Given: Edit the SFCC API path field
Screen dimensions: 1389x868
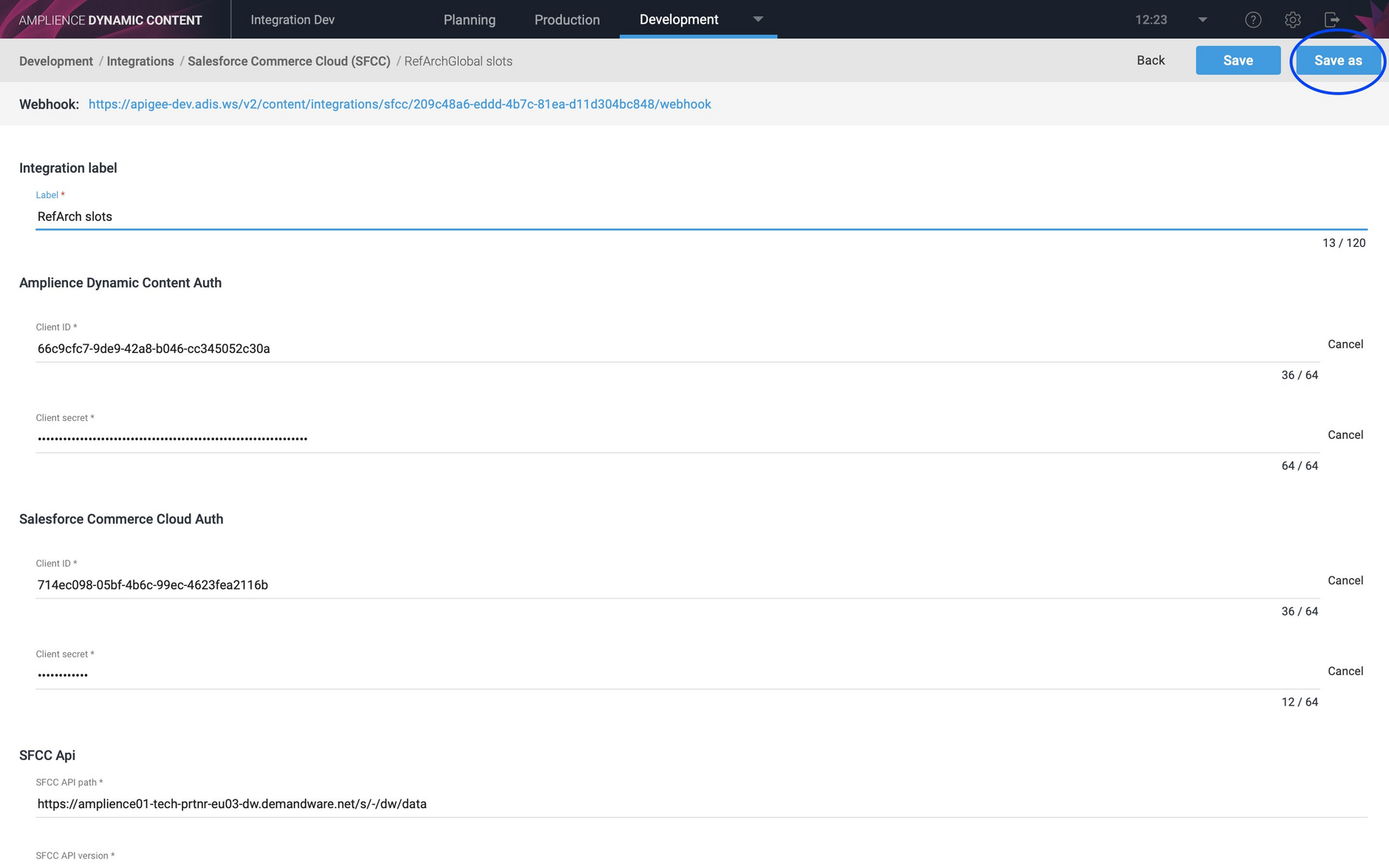Looking at the screenshot, I should click(x=701, y=804).
